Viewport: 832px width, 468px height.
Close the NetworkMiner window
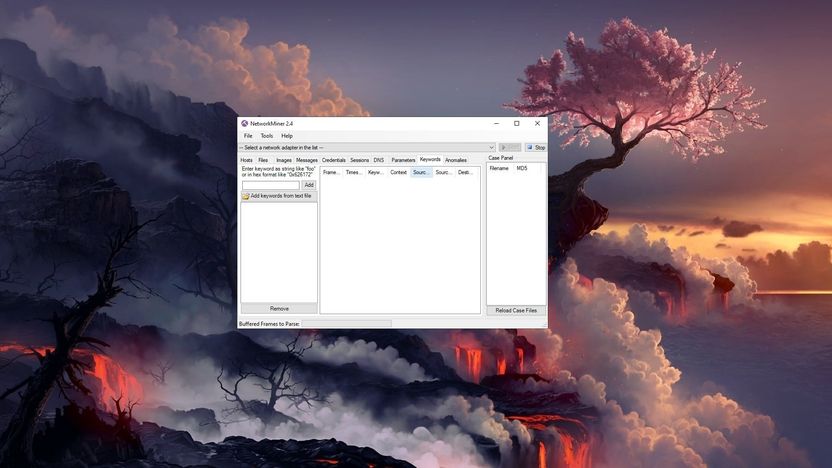pos(538,123)
